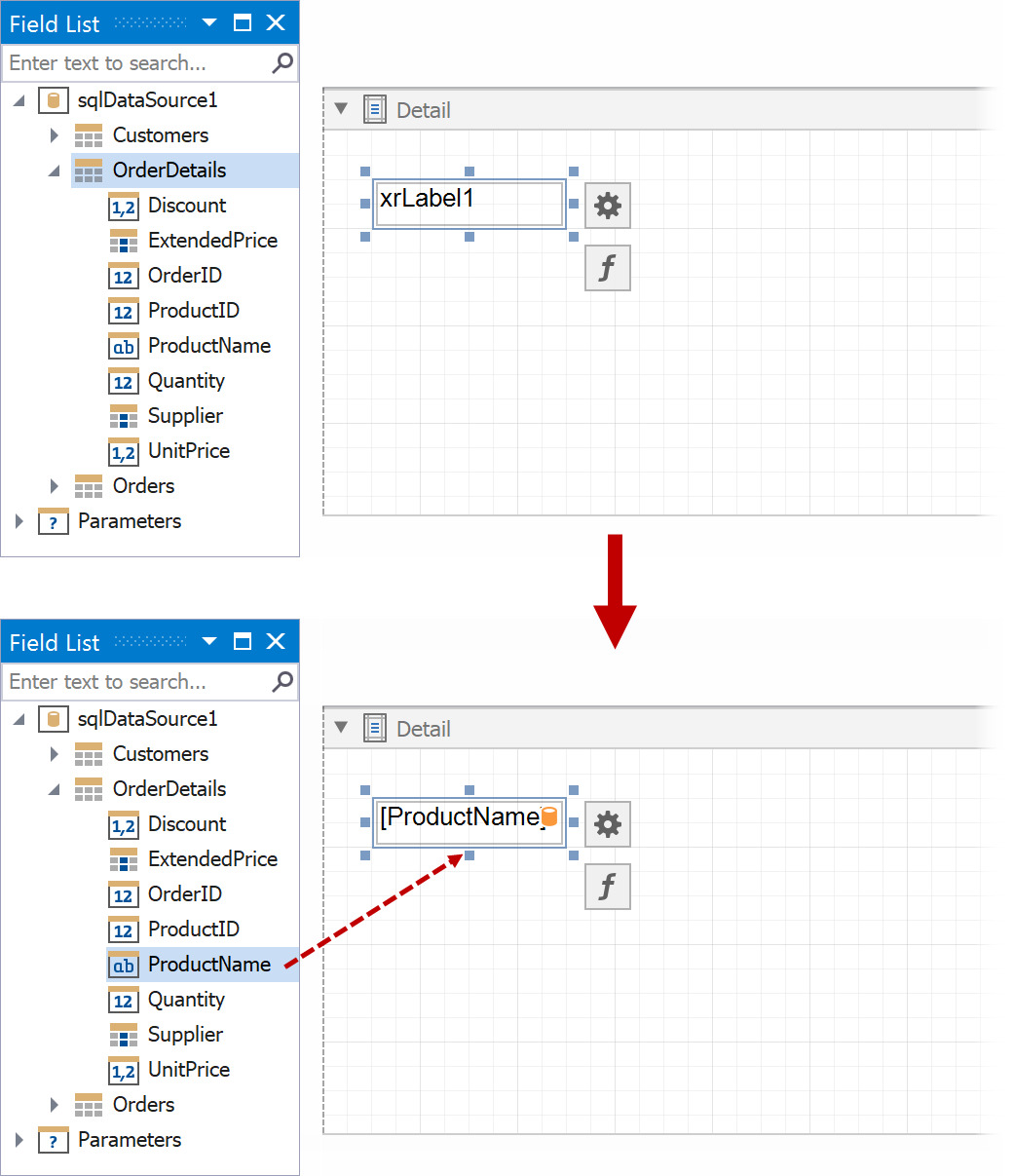Expand the Customers table in the upper Field List
Image resolution: width=1014 pixels, height=1176 pixels.
[55, 135]
